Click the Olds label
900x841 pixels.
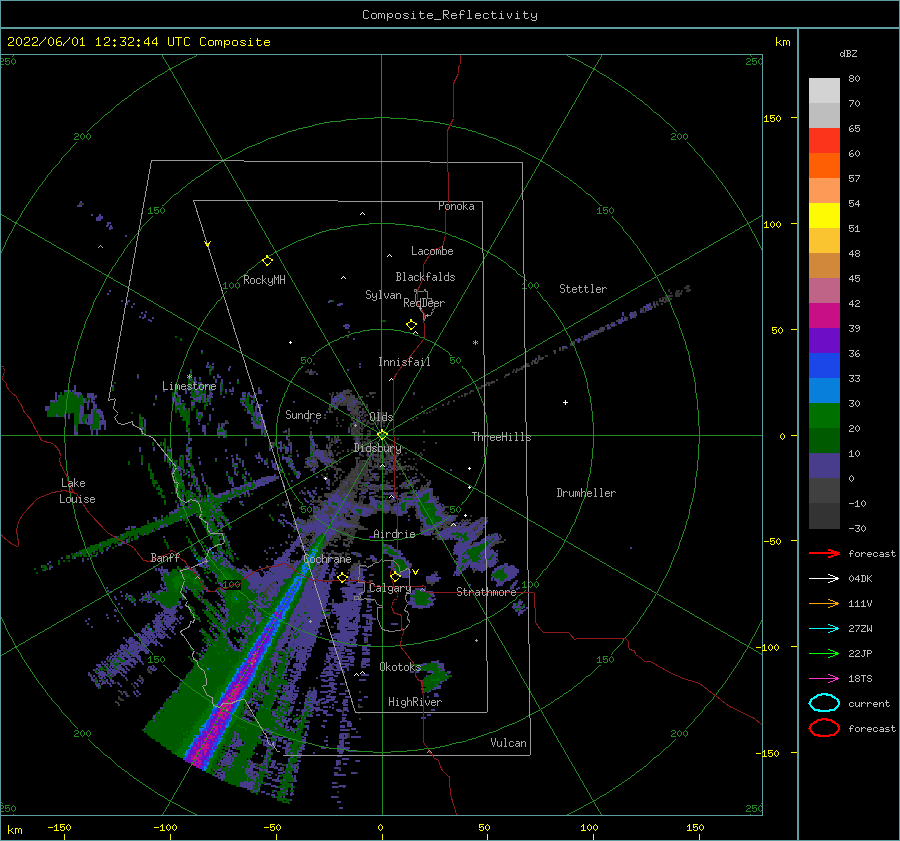click(x=381, y=417)
